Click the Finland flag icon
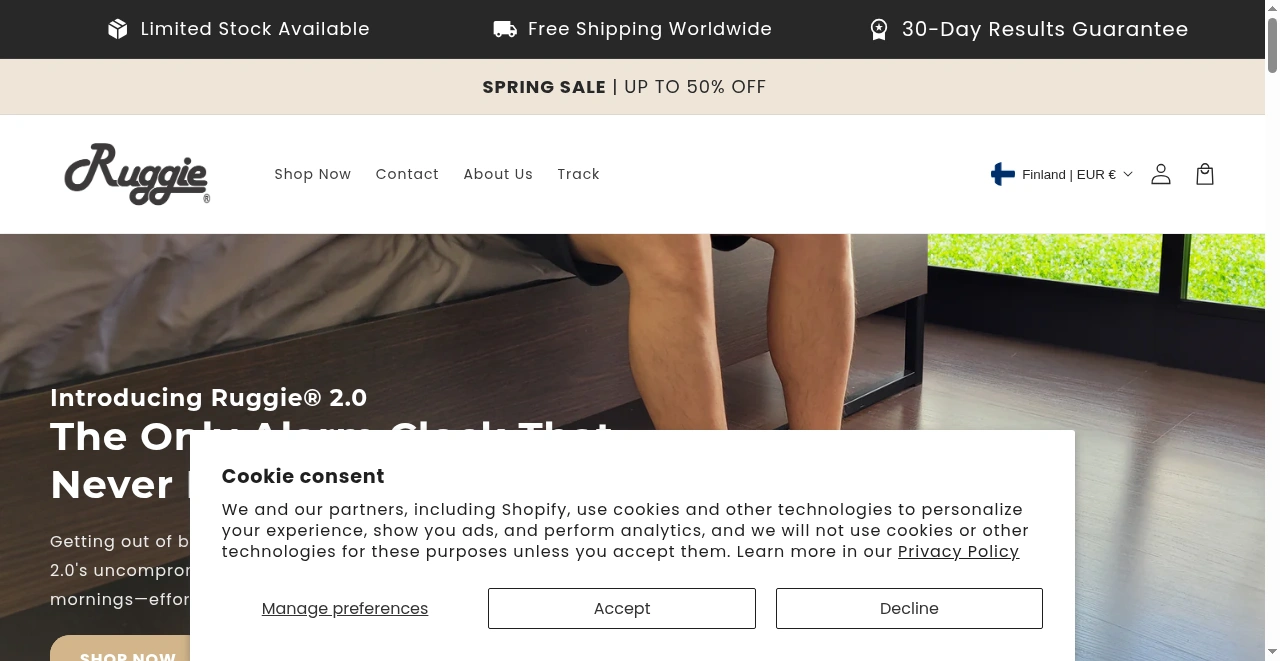The image size is (1280, 661). click(1002, 174)
